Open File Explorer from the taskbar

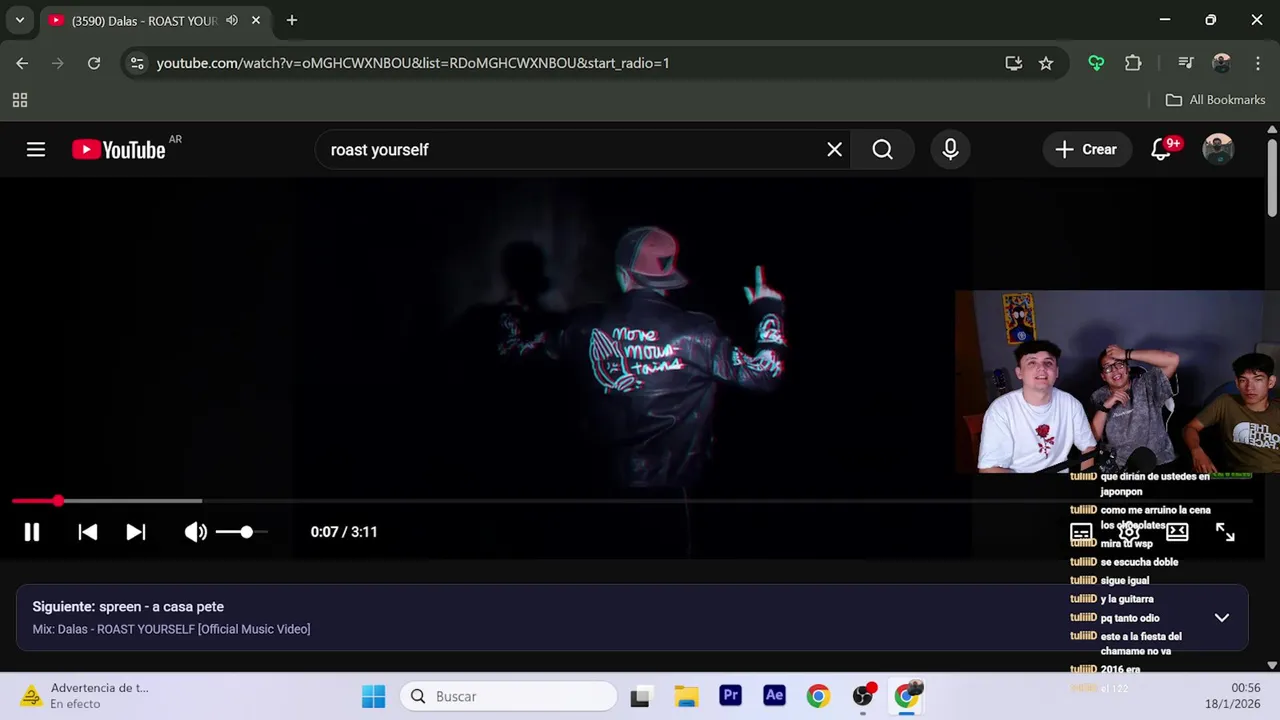[x=686, y=696]
